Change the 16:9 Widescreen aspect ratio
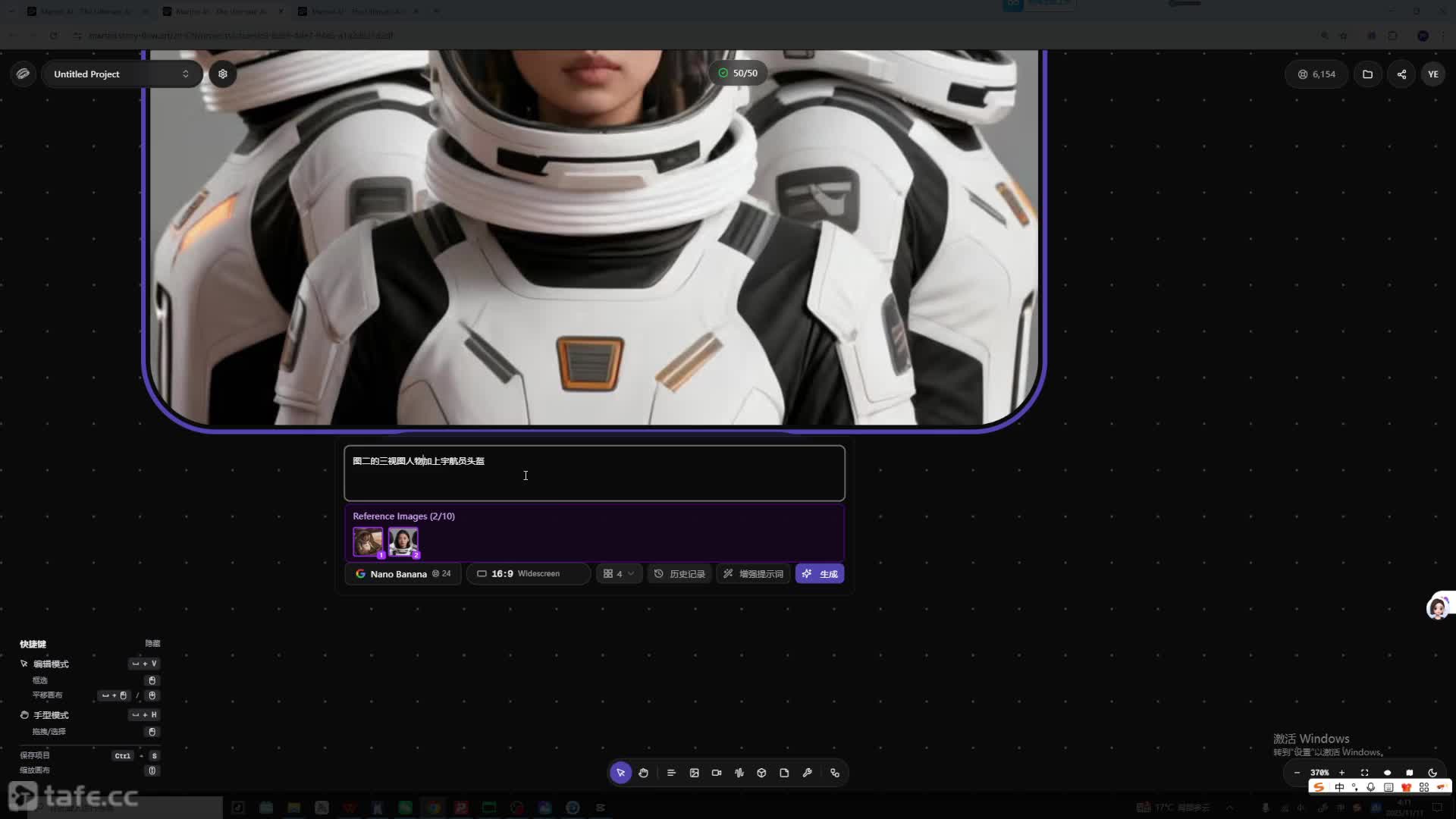The width and height of the screenshot is (1456, 819). (x=528, y=574)
